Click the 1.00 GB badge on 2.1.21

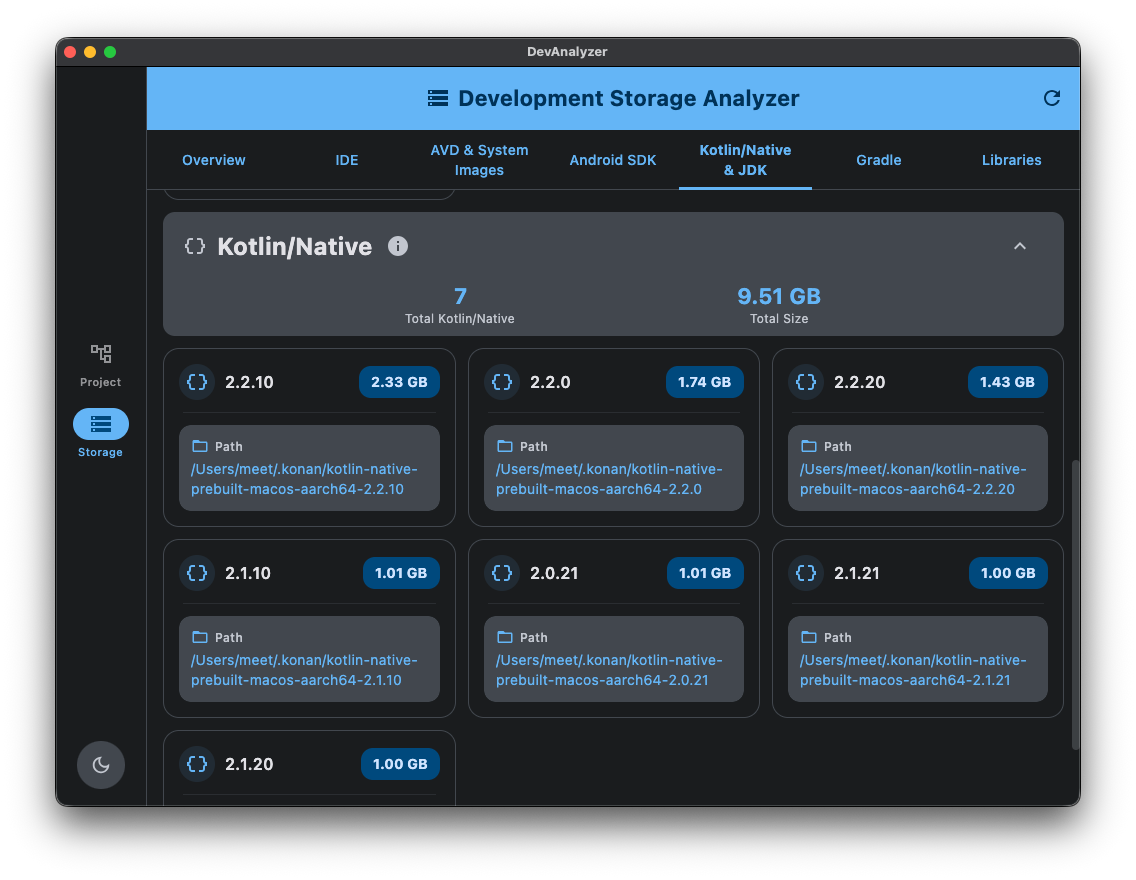click(1008, 573)
